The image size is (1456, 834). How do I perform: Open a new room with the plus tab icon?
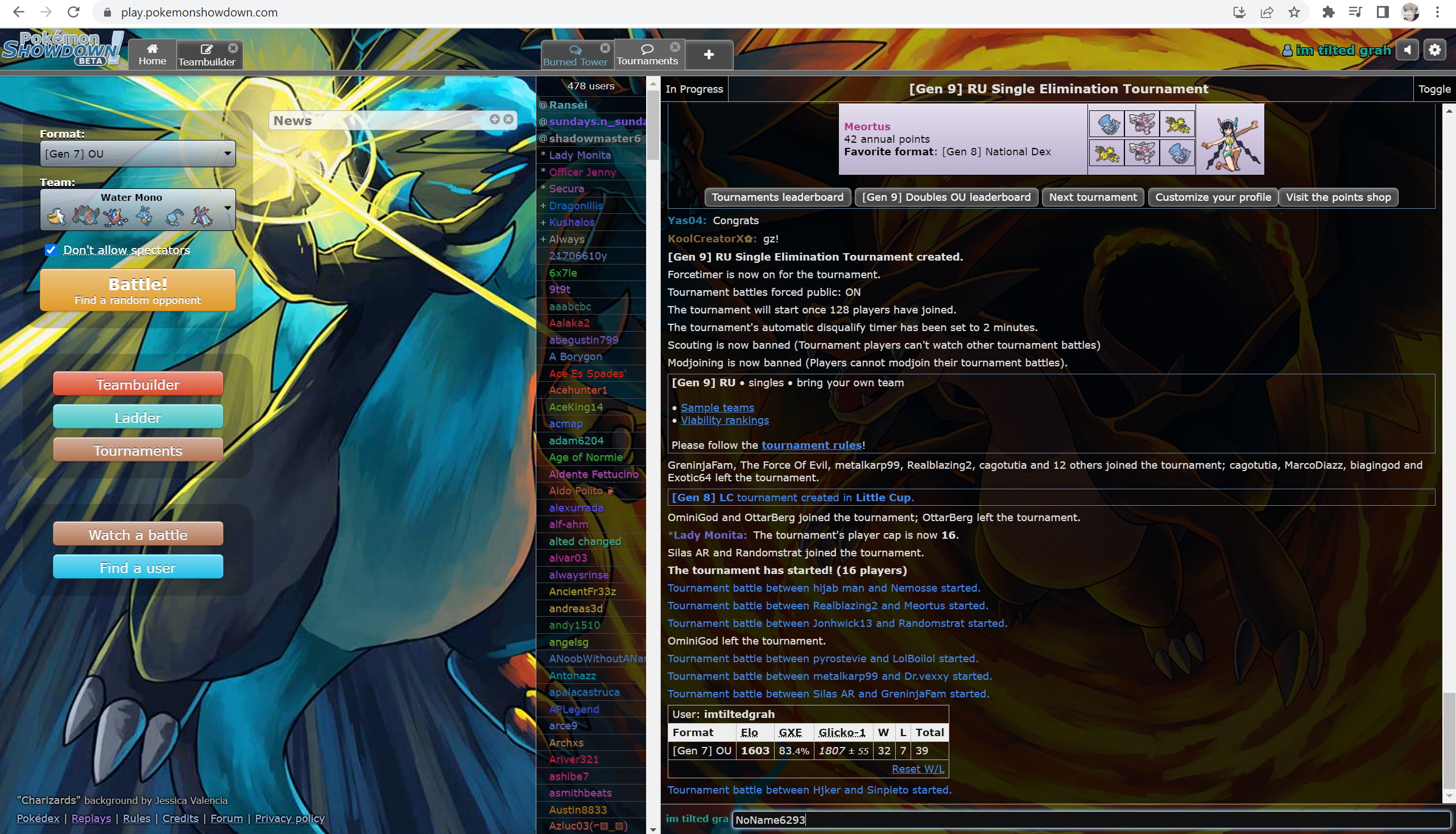pos(709,55)
